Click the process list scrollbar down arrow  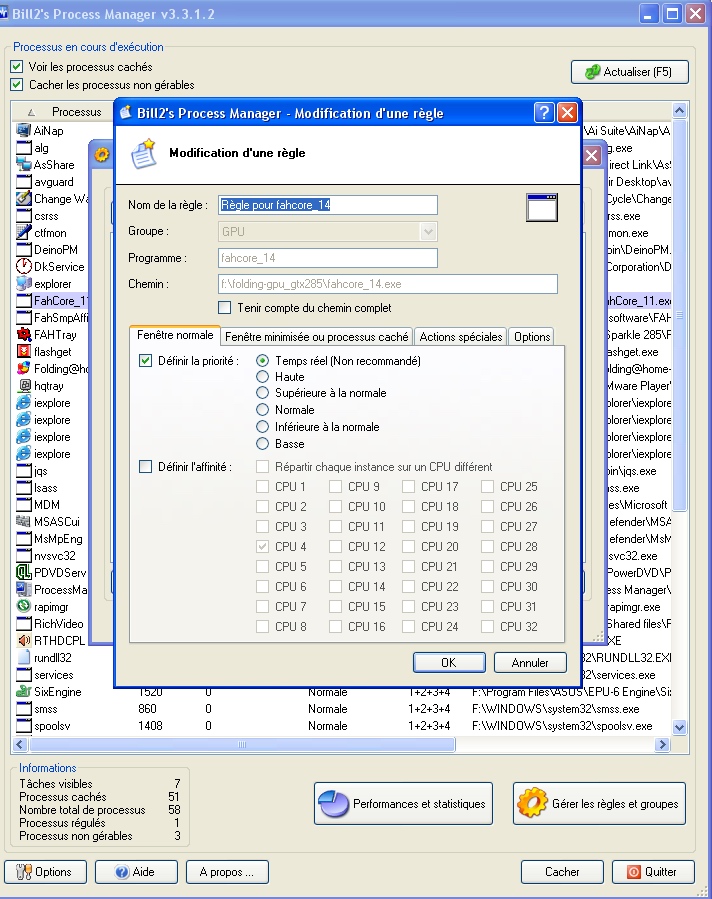click(680, 727)
